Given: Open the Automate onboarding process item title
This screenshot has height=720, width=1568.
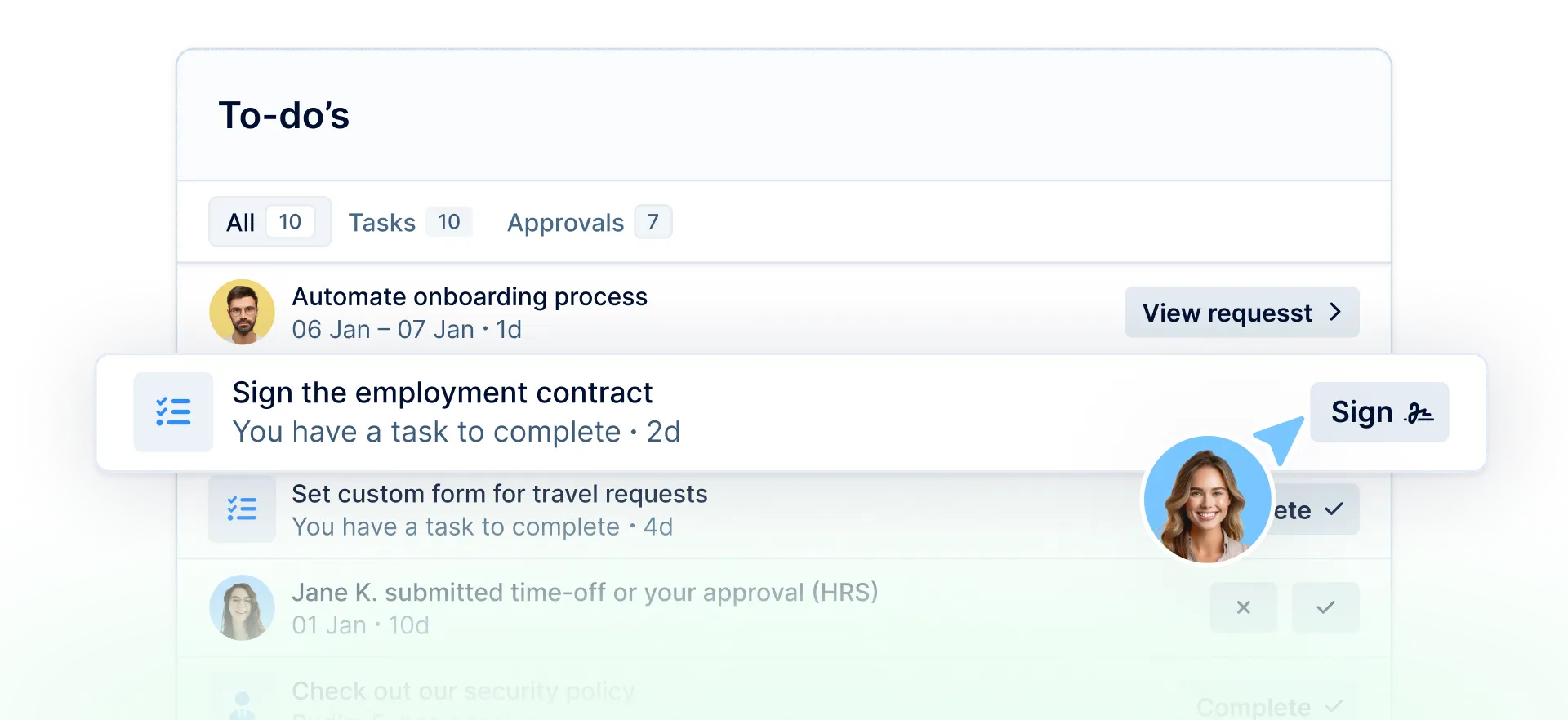Looking at the screenshot, I should coord(470,297).
